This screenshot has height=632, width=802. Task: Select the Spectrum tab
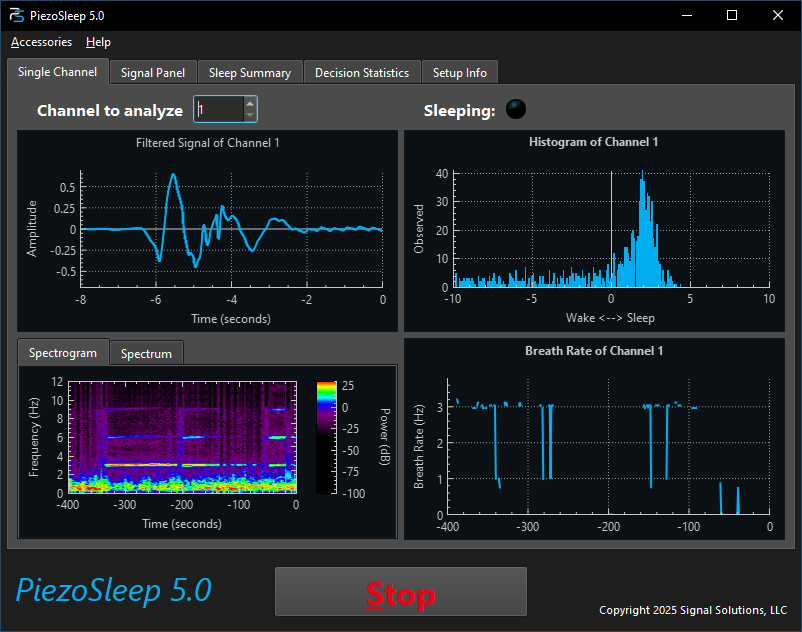point(146,354)
